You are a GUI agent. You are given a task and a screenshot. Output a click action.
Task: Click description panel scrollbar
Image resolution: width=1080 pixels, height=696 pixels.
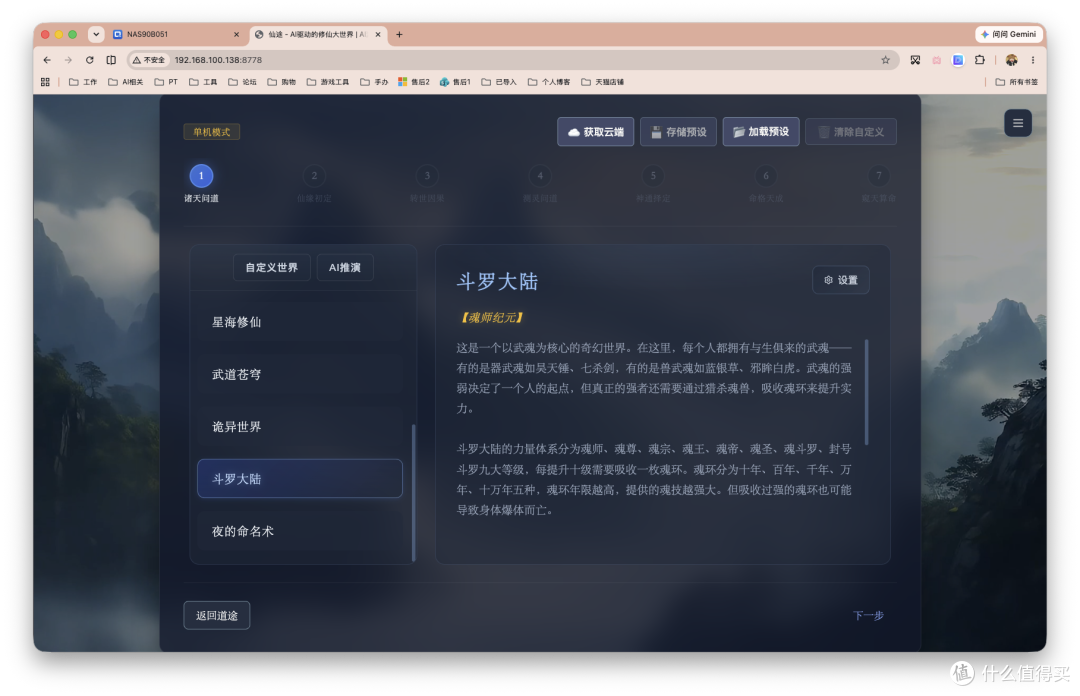866,391
